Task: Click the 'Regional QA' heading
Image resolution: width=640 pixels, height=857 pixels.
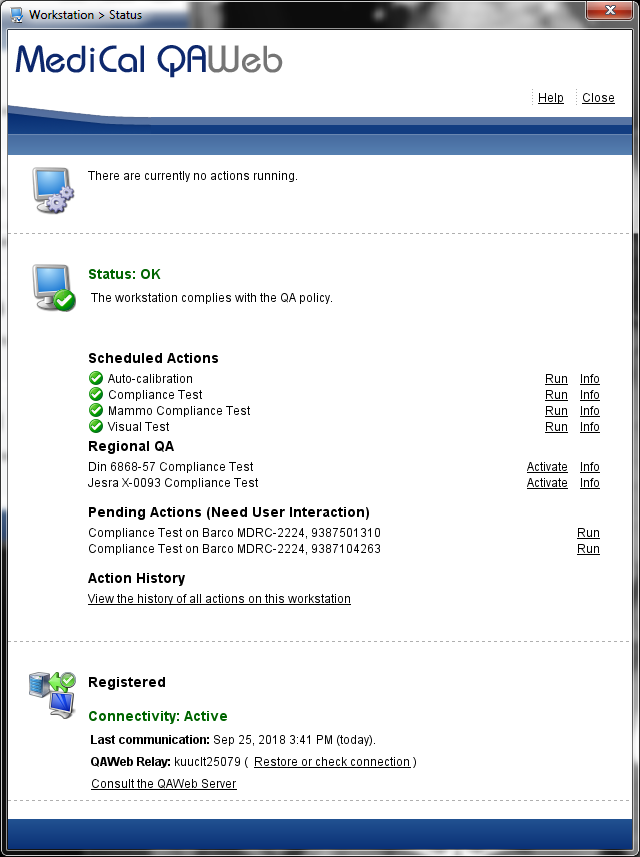Action: point(131,447)
